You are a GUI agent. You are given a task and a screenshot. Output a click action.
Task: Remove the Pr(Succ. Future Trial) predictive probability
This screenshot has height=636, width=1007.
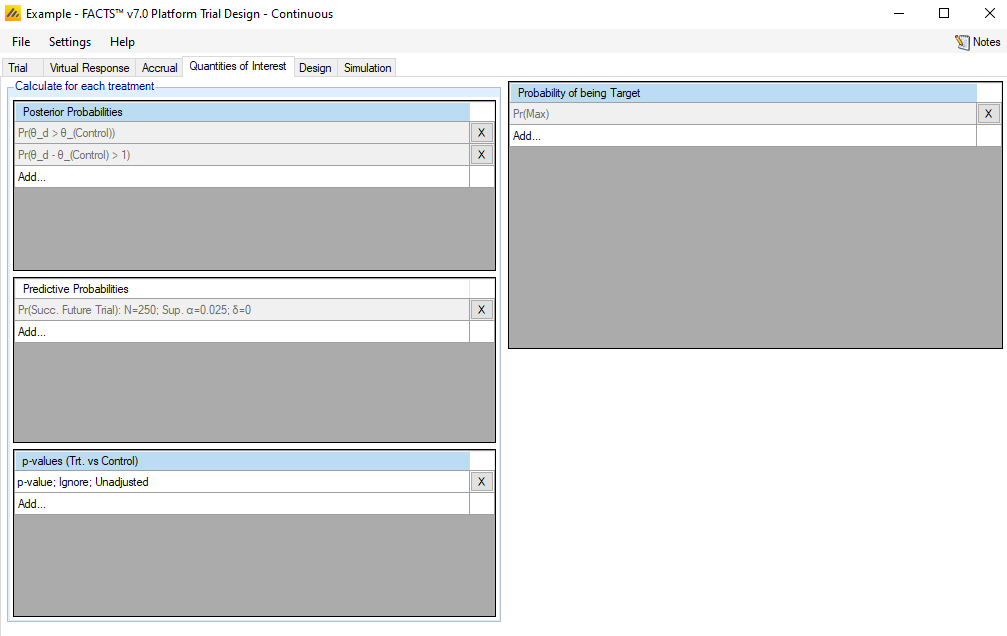click(x=481, y=310)
